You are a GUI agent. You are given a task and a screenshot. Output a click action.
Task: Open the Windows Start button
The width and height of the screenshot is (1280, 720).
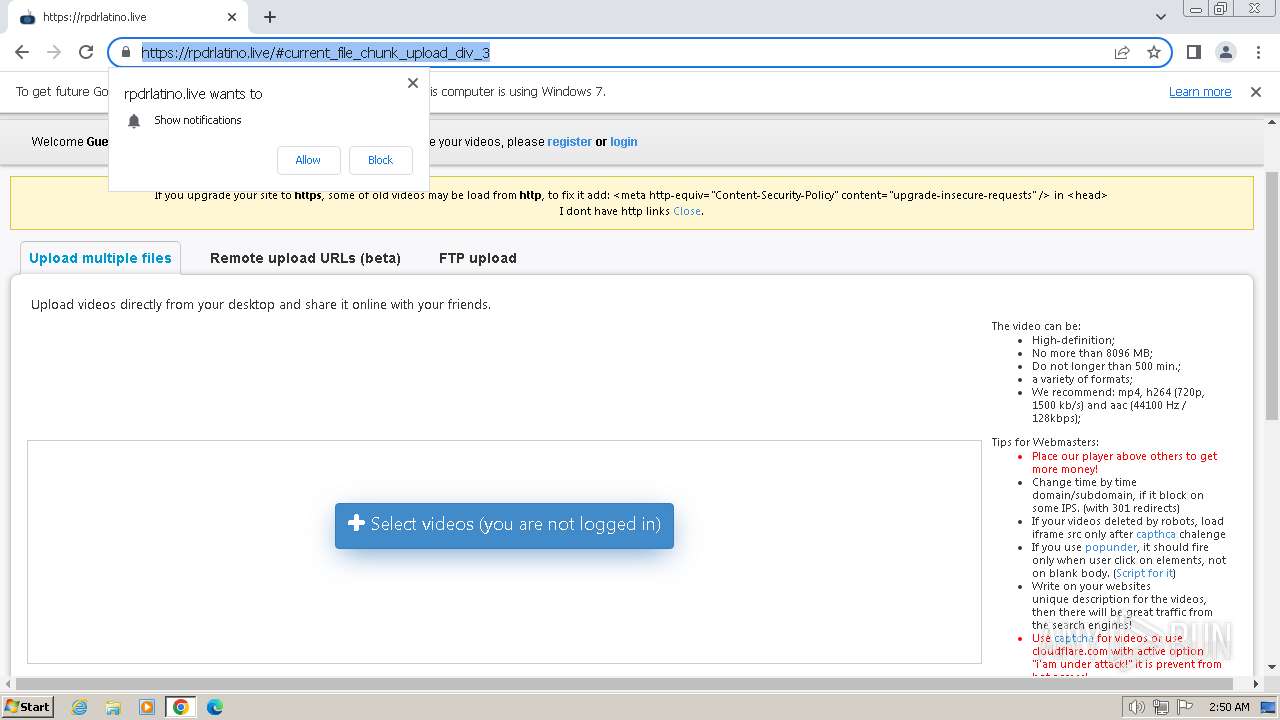tap(27, 706)
